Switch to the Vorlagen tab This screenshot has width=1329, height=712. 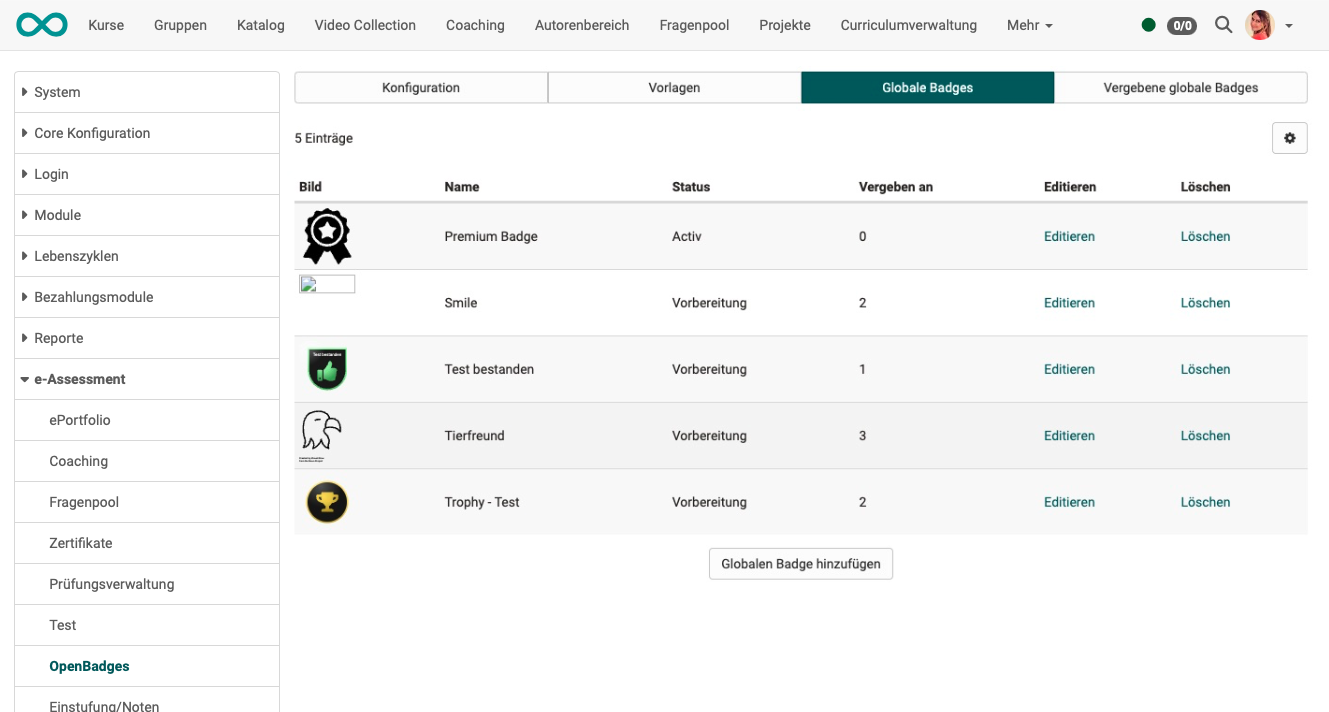pyautogui.click(x=674, y=87)
